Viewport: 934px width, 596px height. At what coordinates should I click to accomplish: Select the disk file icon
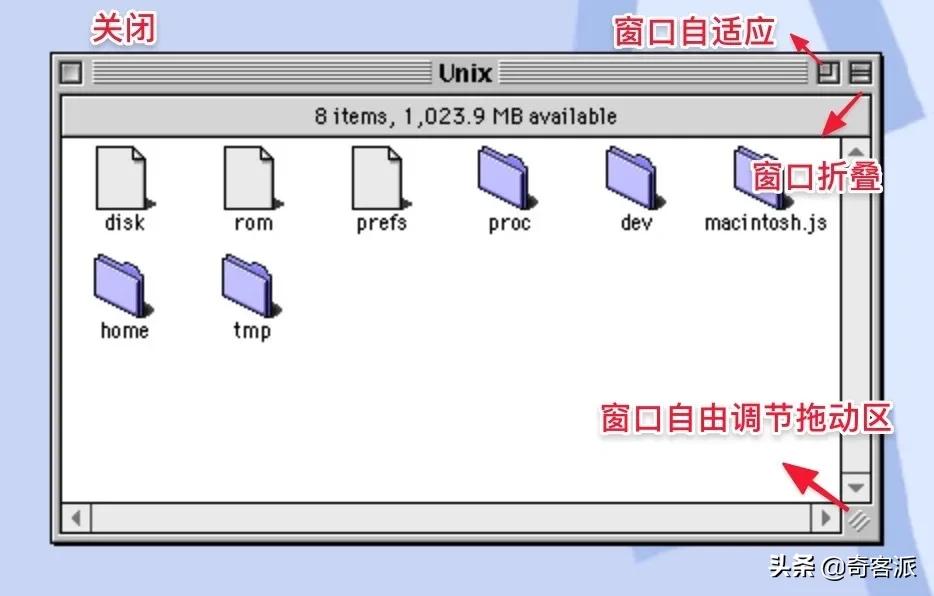(122, 175)
